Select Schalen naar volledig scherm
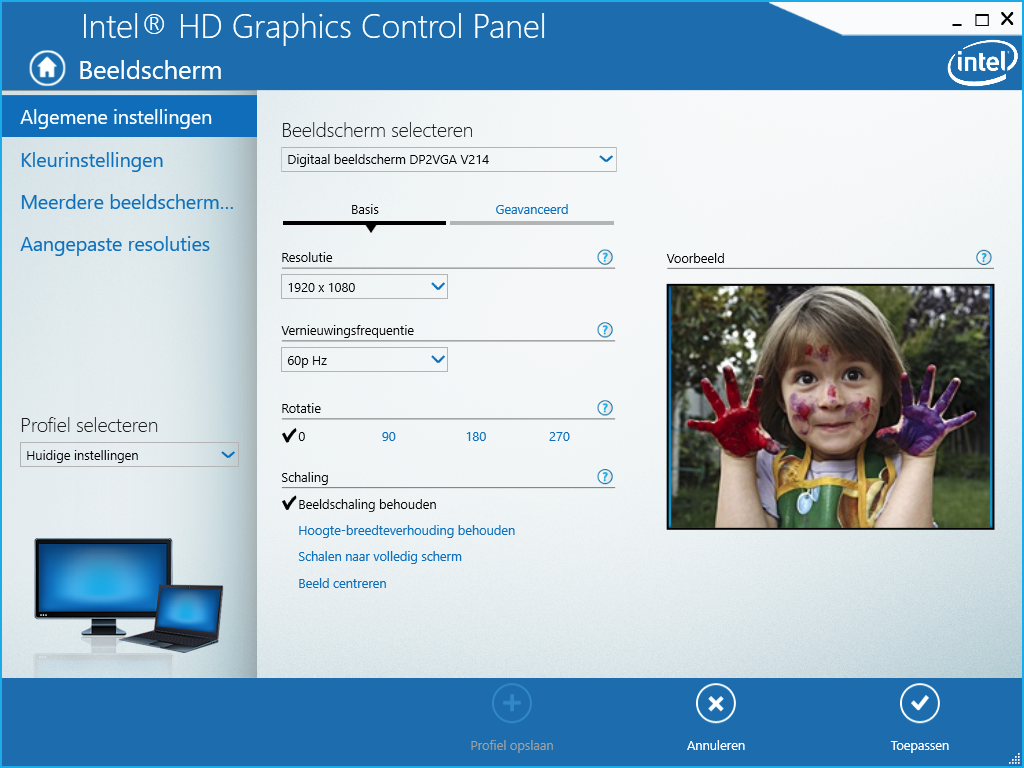The height and width of the screenshot is (768, 1024). pos(380,557)
